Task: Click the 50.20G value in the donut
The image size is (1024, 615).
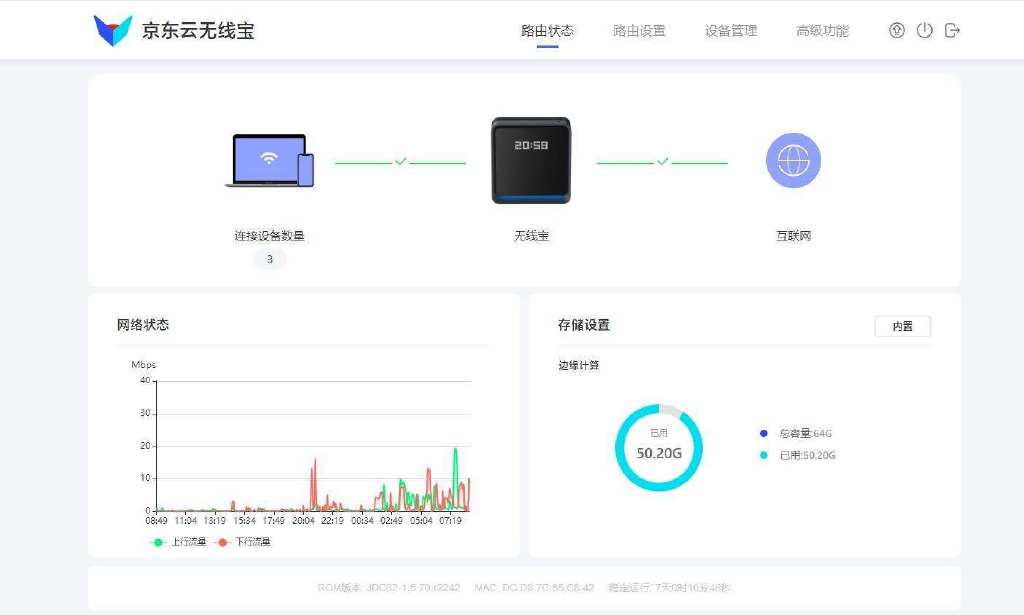Action: click(659, 453)
